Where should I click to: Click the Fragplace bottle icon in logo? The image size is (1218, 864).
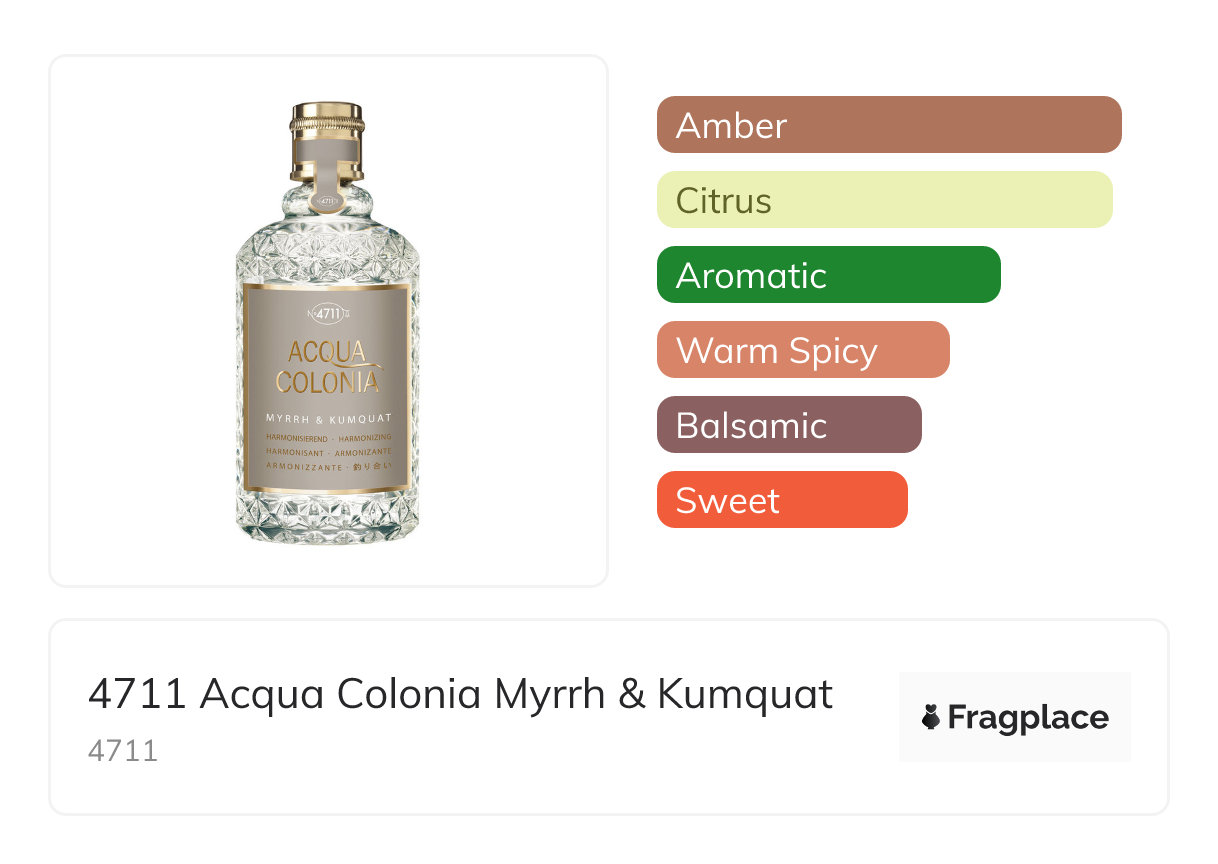(931, 717)
